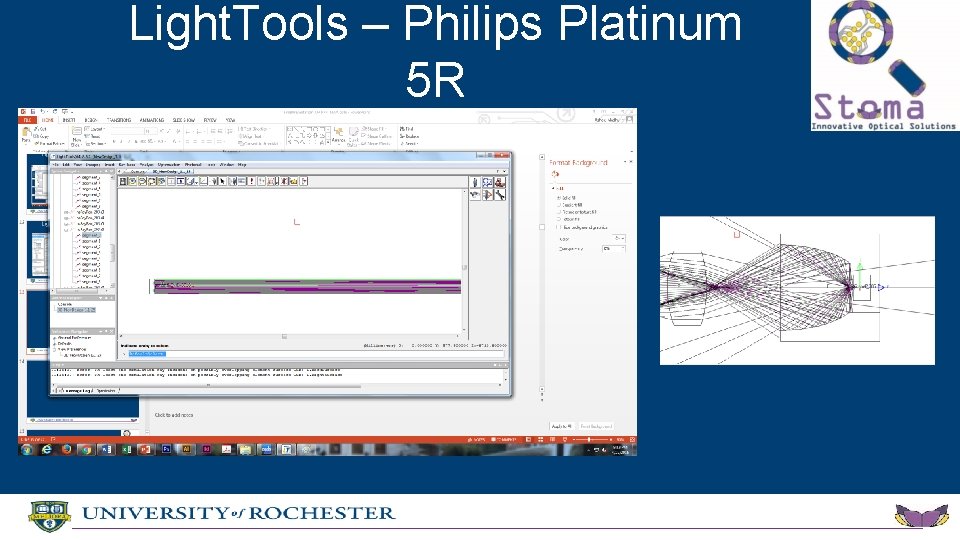Click Find in PowerPoint Editing group
This screenshot has width=960, height=540.
tap(407, 129)
